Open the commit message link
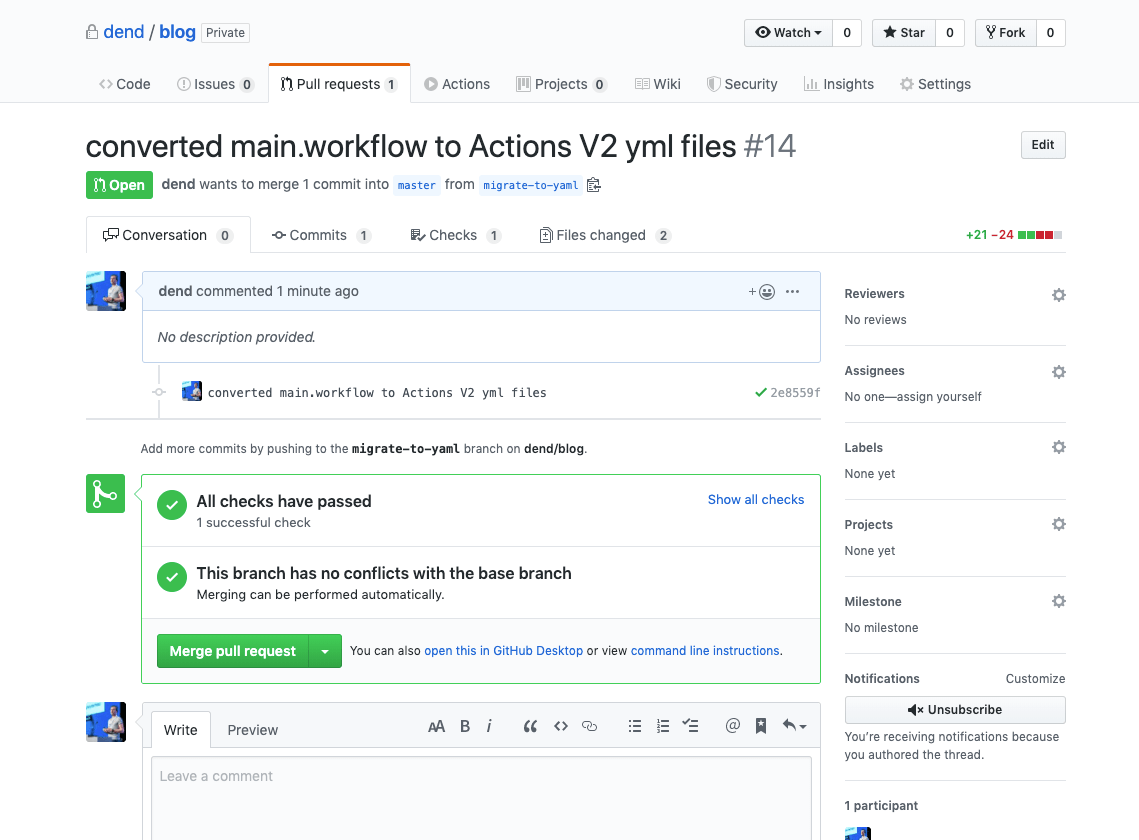1139x840 pixels. point(377,392)
